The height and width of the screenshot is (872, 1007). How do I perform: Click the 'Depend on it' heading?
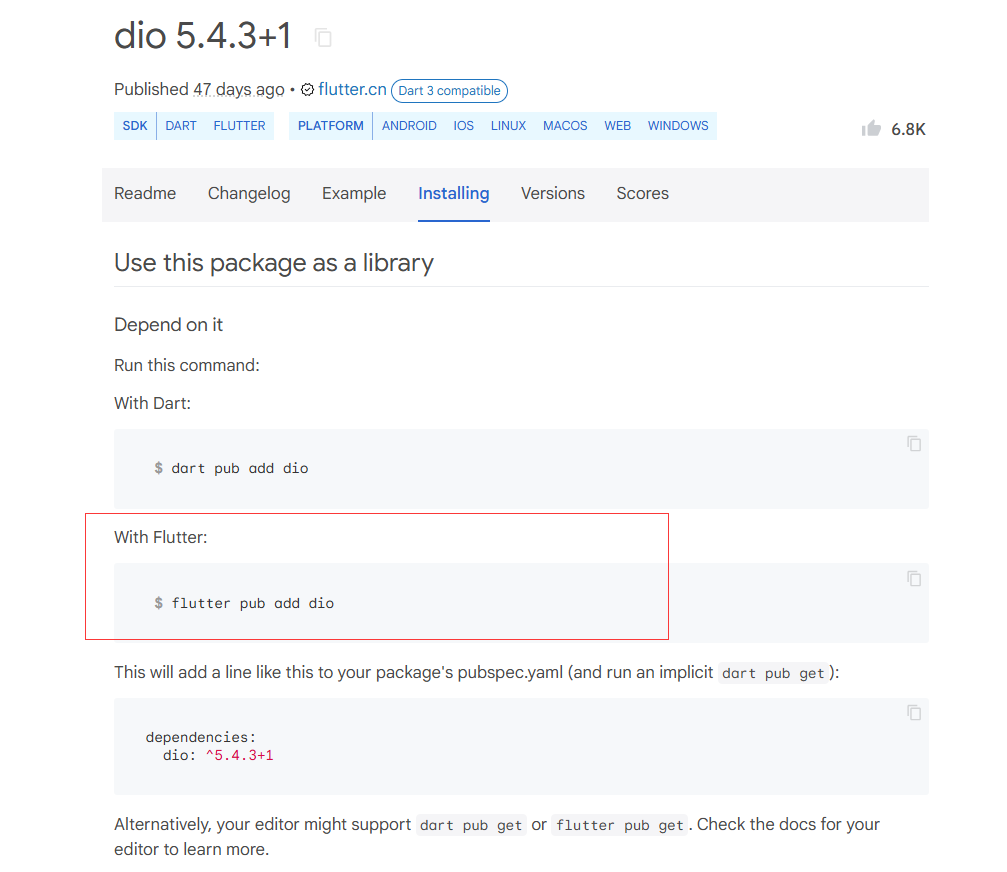[x=168, y=325]
